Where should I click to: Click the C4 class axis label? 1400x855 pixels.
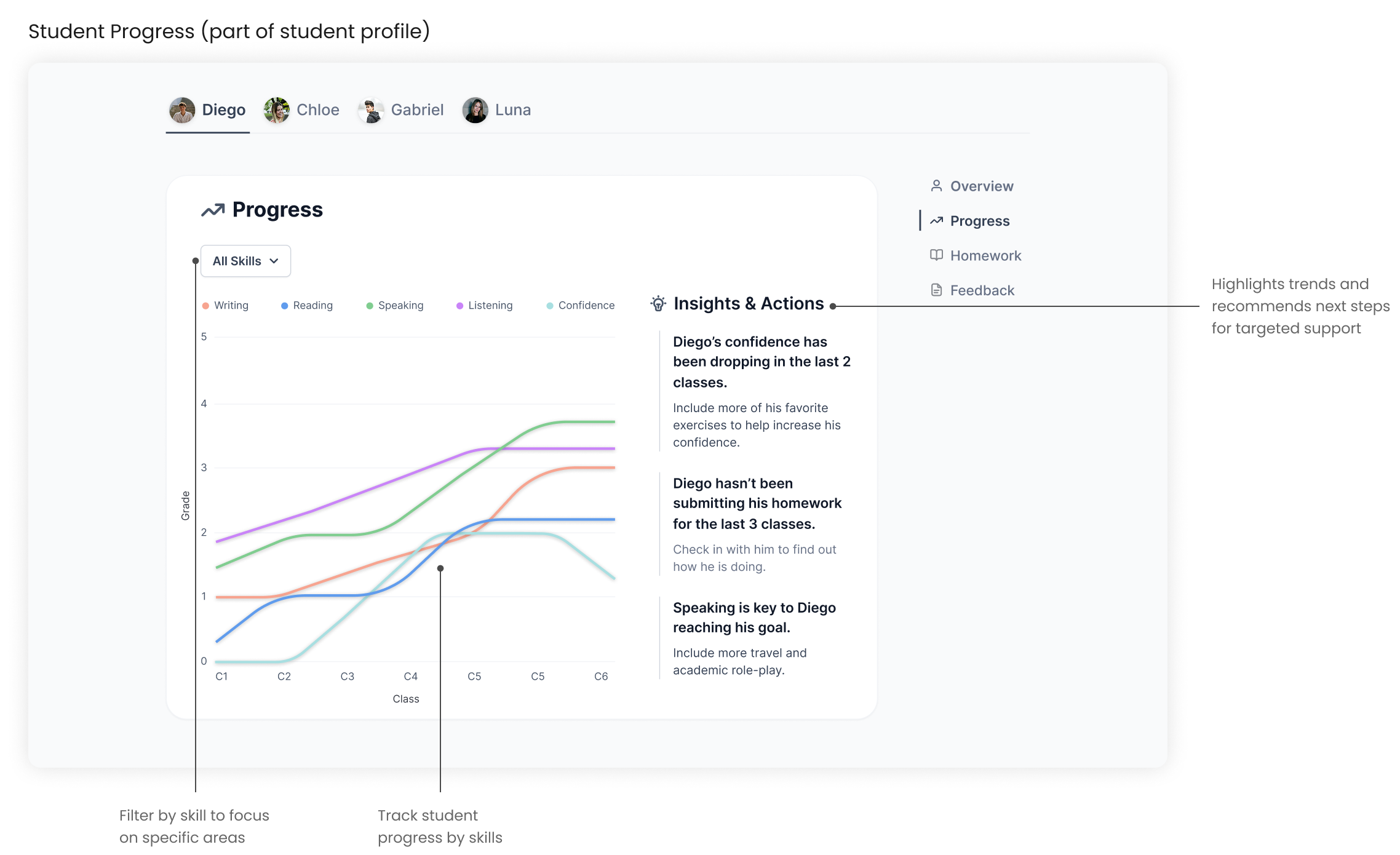tap(410, 676)
